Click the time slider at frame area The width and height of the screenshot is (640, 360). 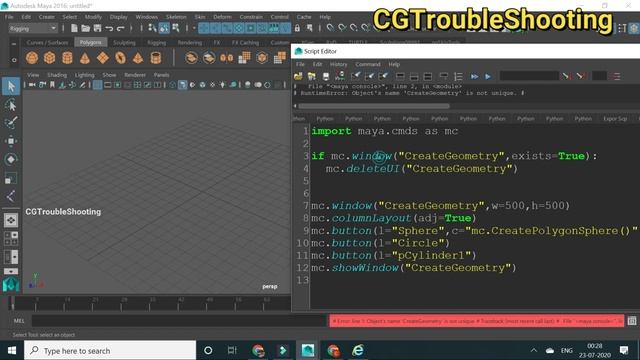coord(149,304)
